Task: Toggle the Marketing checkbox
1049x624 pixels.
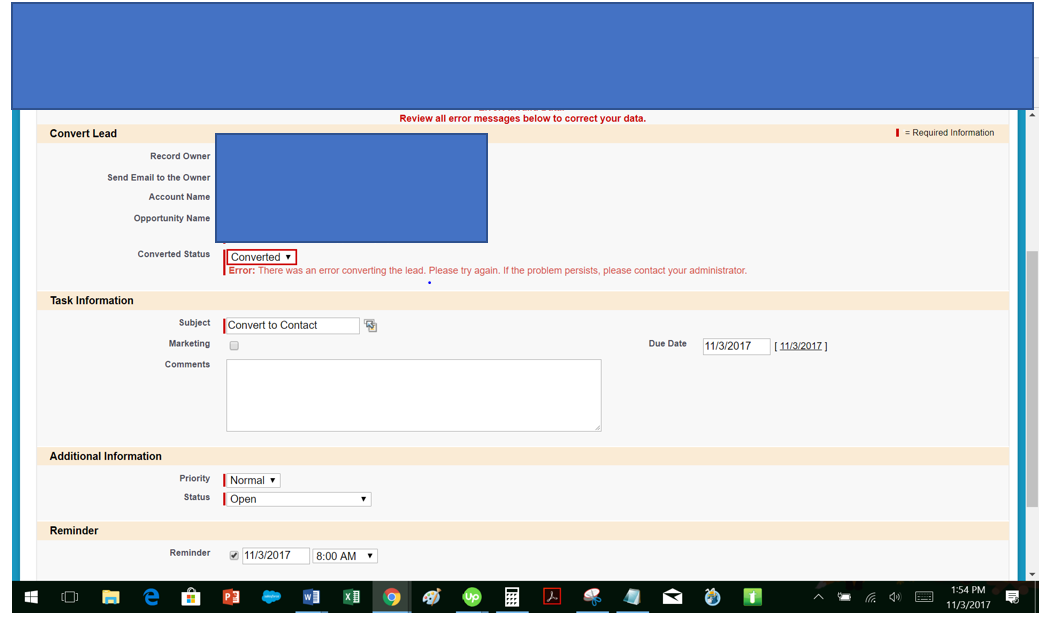Action: click(234, 346)
